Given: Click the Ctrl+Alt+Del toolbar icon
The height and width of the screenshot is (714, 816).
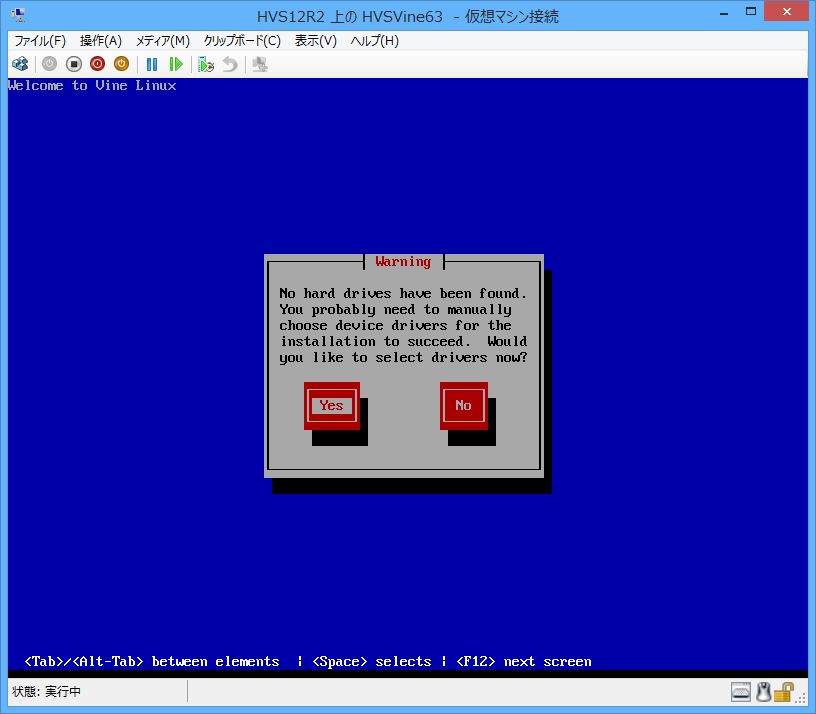Looking at the screenshot, I should point(20,64).
